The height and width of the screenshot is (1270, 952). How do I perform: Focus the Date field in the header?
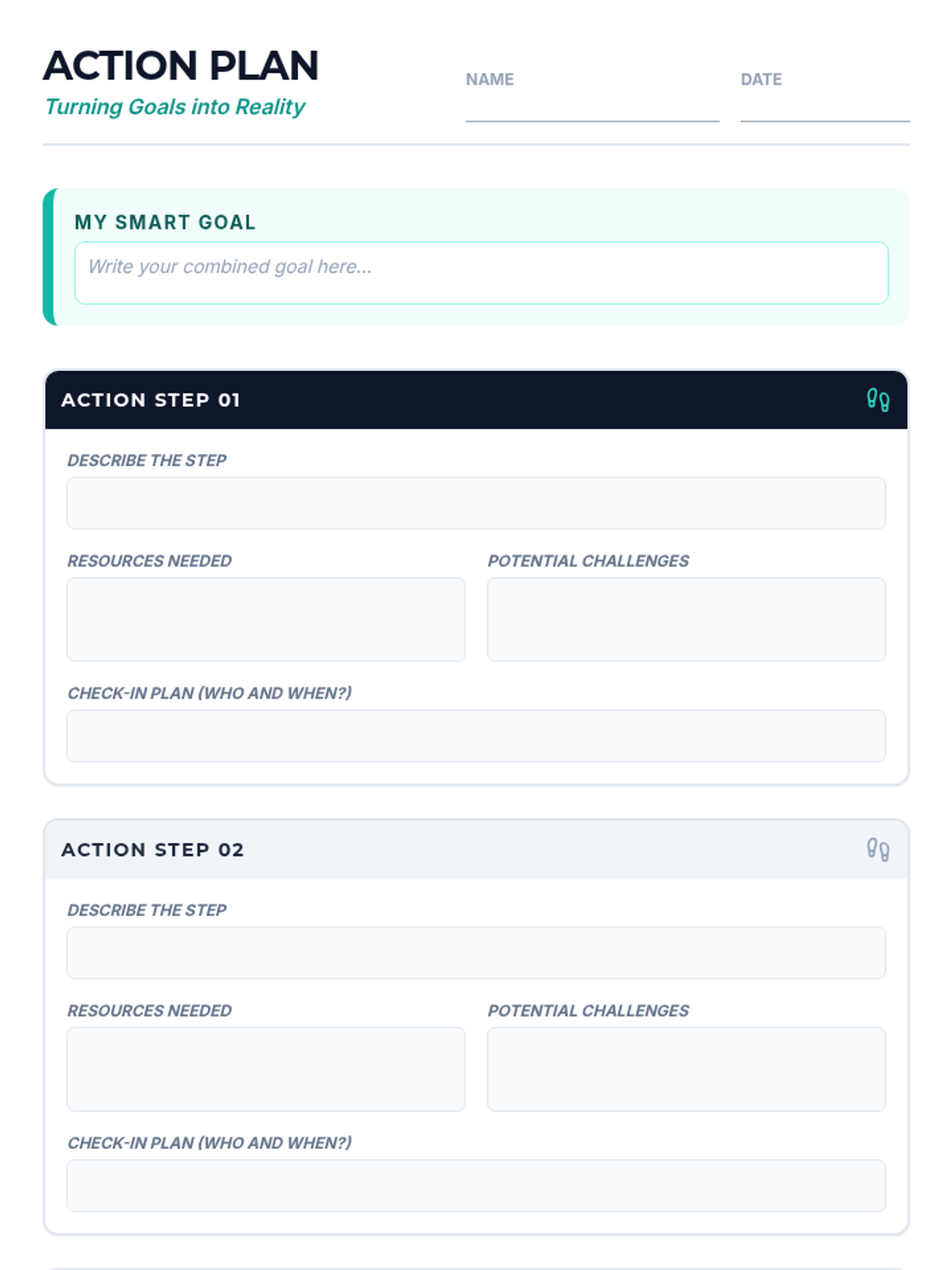824,107
